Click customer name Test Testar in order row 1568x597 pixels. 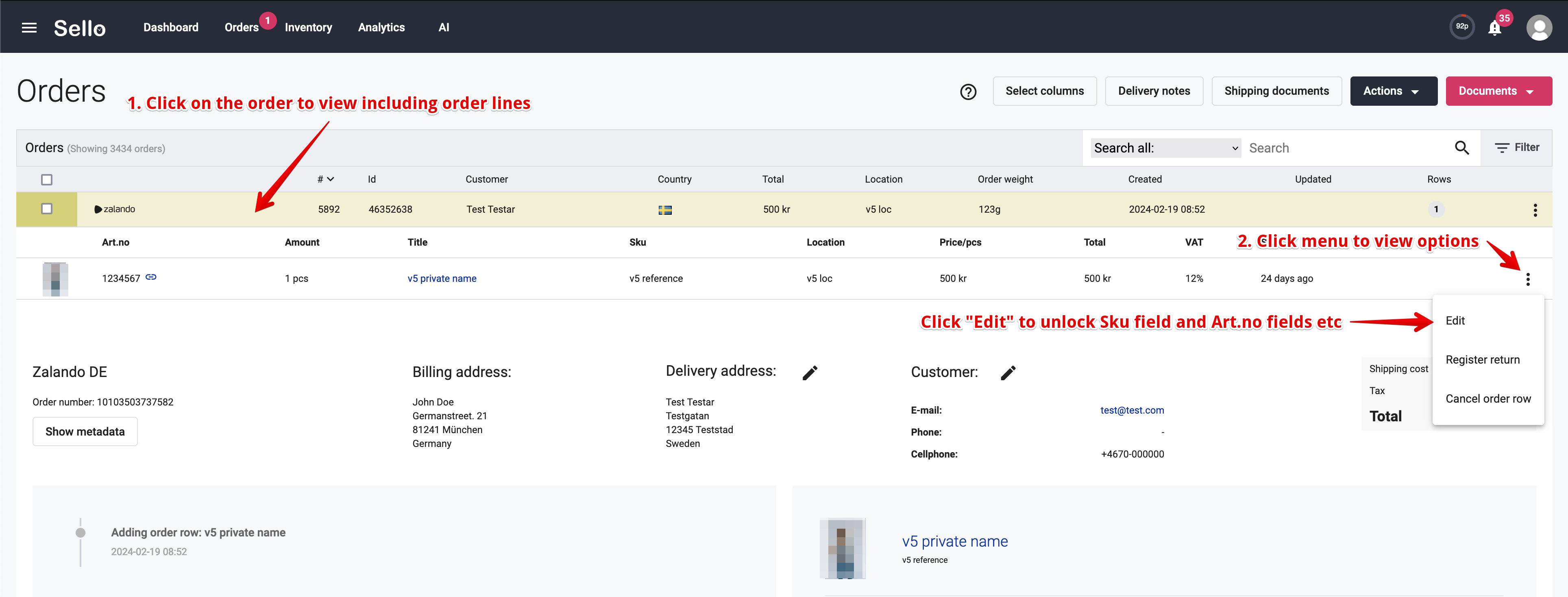point(490,209)
